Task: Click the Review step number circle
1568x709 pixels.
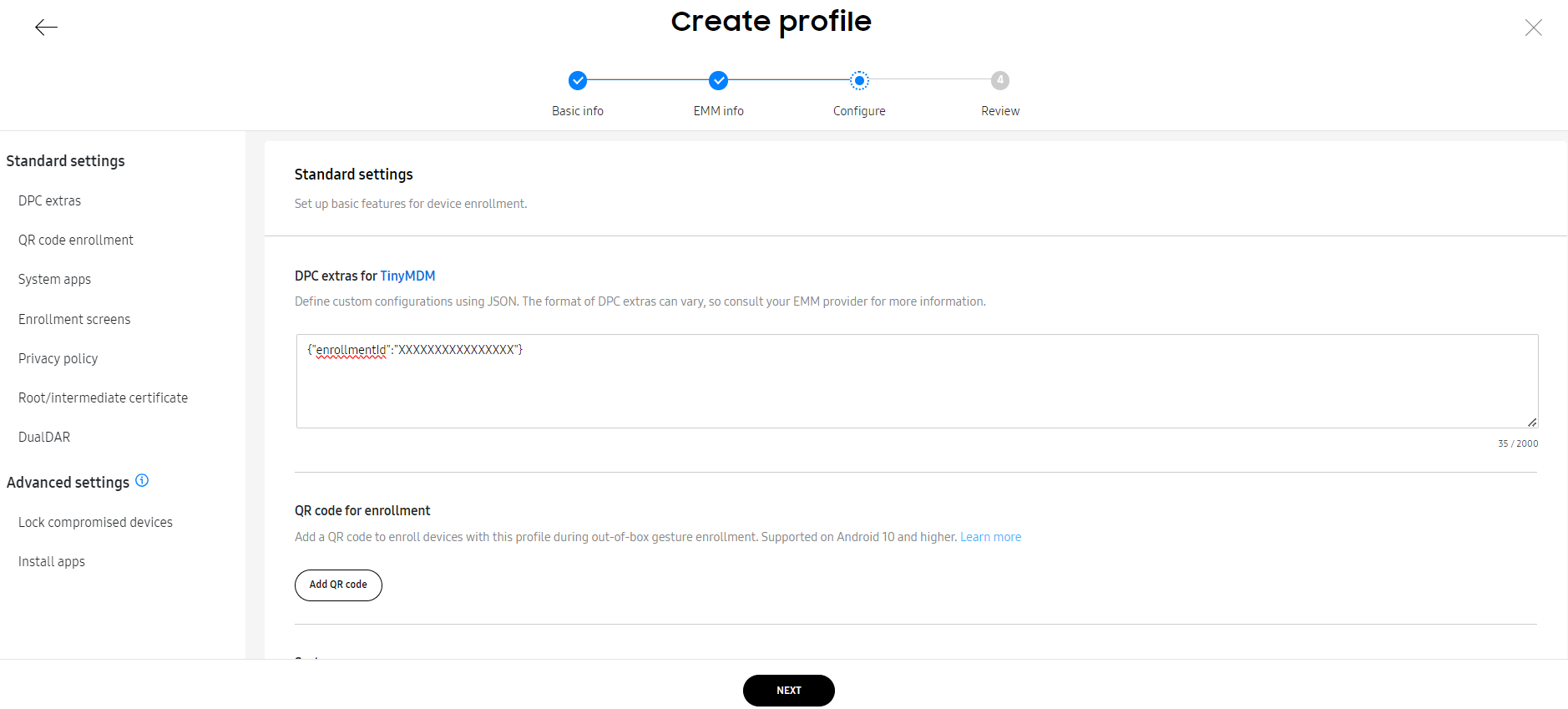Action: (x=1000, y=80)
